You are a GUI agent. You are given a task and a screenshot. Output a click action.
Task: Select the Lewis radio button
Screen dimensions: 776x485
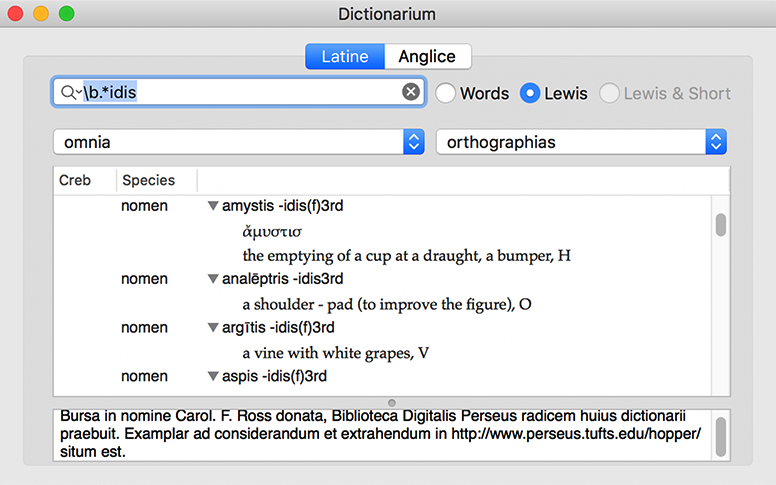(530, 93)
